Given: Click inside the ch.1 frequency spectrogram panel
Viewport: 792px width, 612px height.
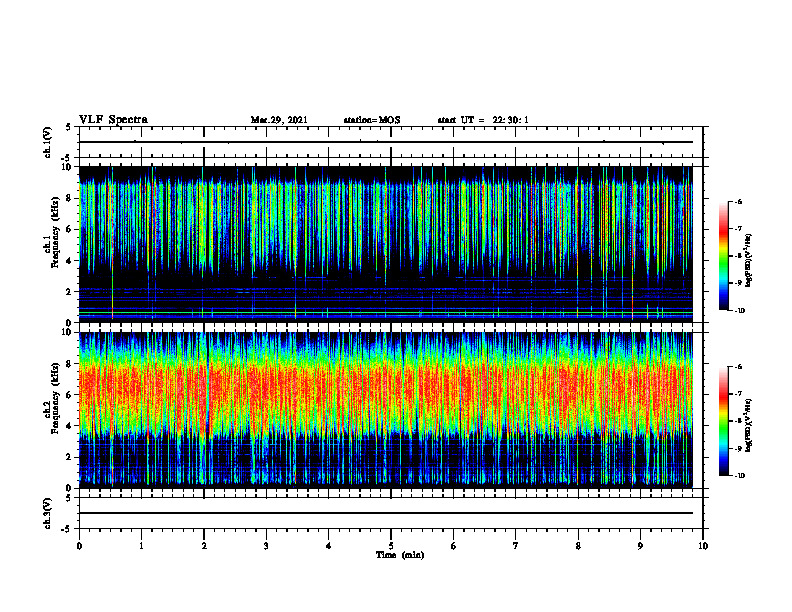Looking at the screenshot, I should tap(386, 244).
